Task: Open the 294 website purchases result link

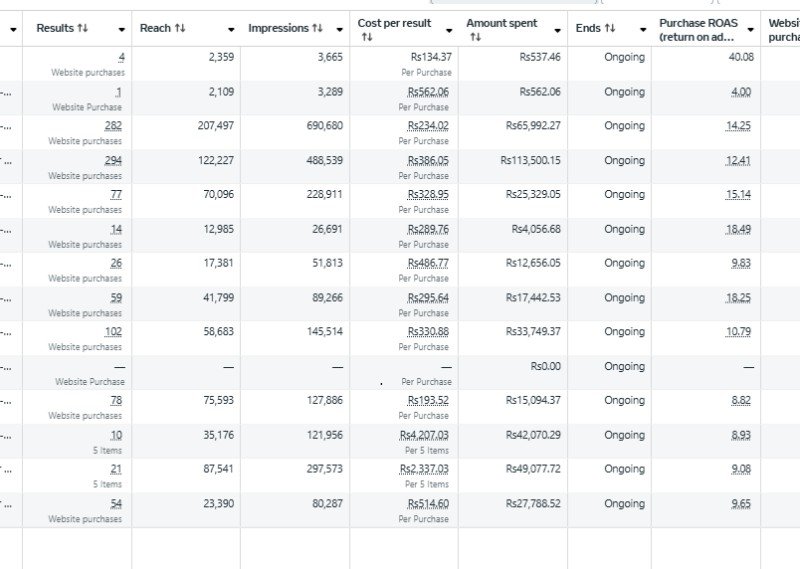Action: point(113,160)
